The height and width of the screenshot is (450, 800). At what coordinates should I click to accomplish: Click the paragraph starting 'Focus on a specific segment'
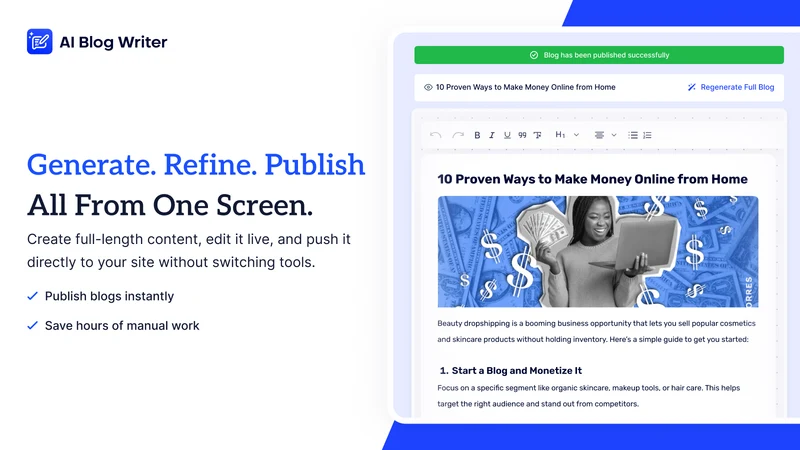[588, 396]
